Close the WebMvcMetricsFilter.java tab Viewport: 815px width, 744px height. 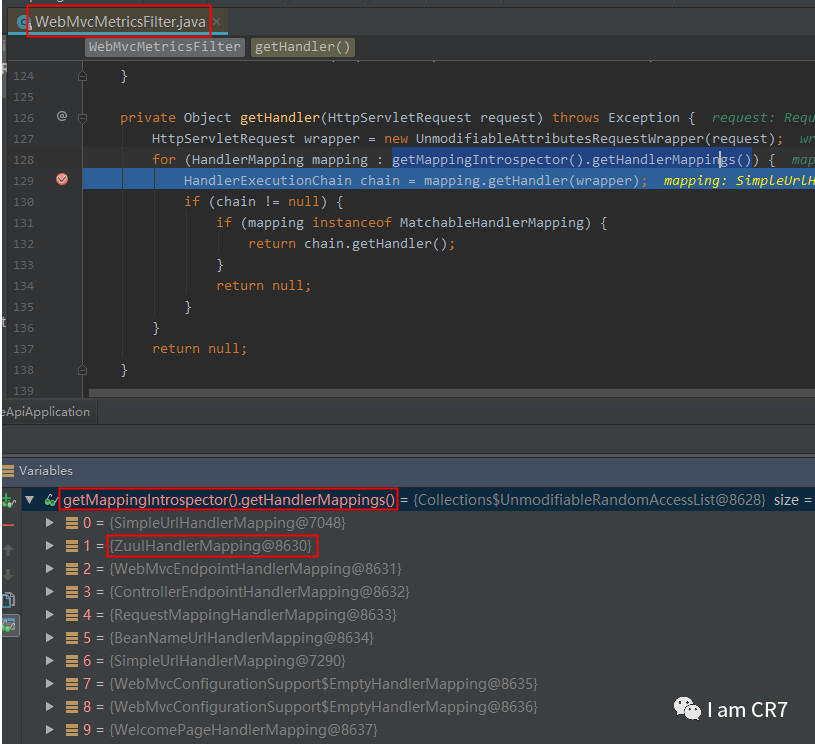[x=218, y=21]
